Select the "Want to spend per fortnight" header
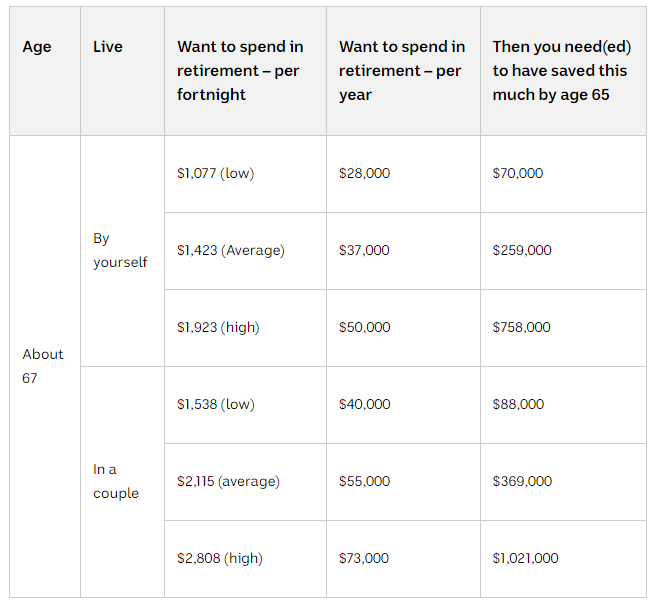 point(240,71)
